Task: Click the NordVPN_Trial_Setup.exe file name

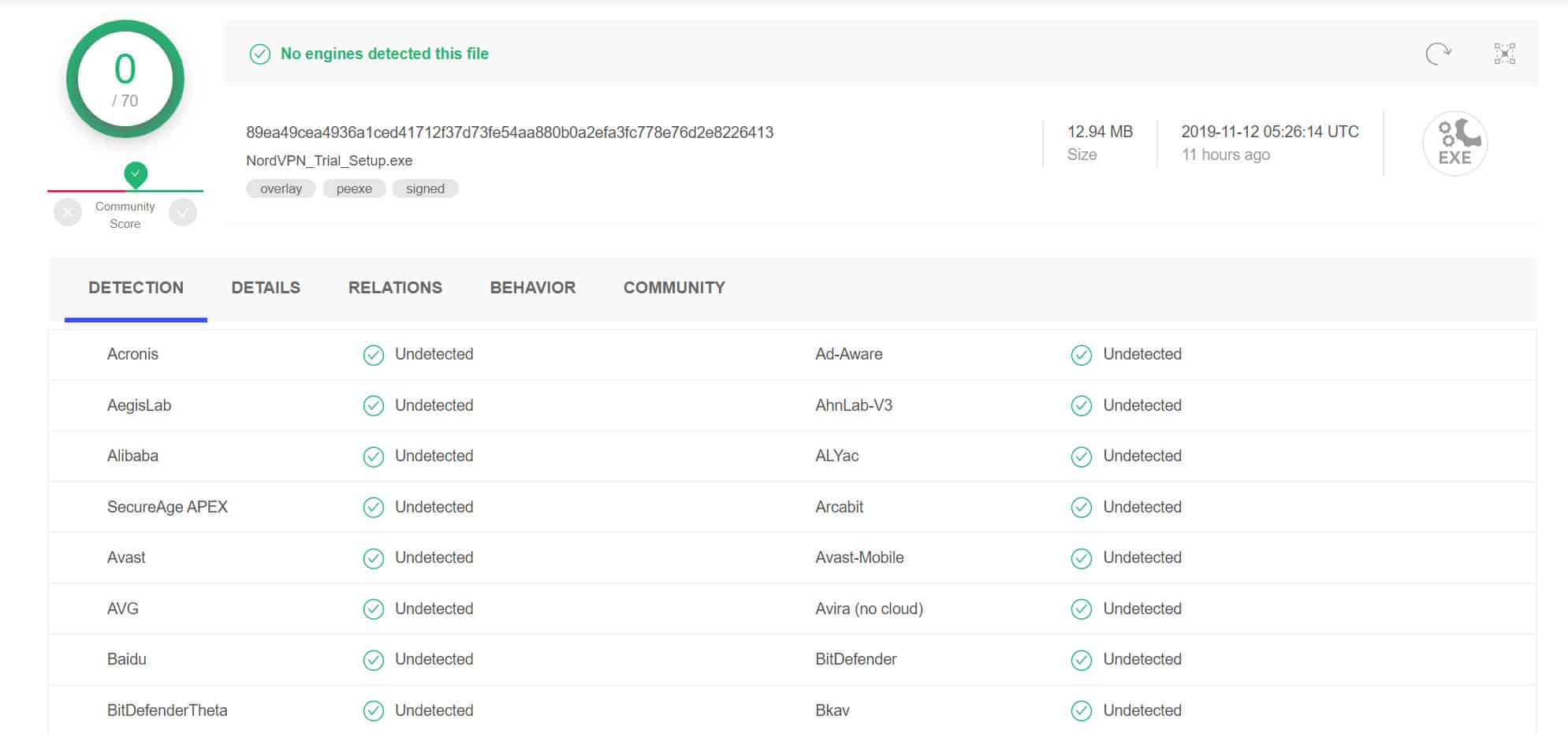Action: tap(329, 161)
